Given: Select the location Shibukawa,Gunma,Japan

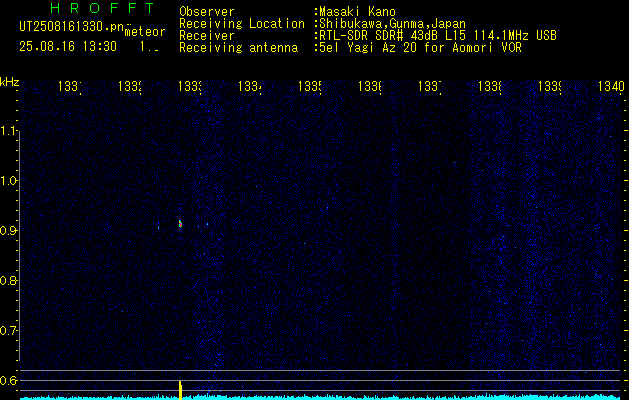Looking at the screenshot, I should coord(392,24).
